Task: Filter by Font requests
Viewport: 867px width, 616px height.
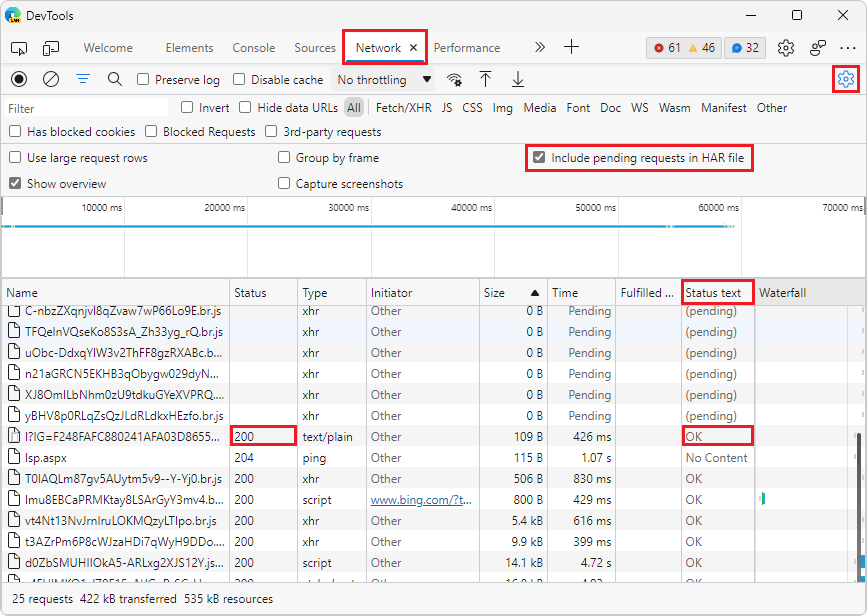Action: [x=578, y=108]
